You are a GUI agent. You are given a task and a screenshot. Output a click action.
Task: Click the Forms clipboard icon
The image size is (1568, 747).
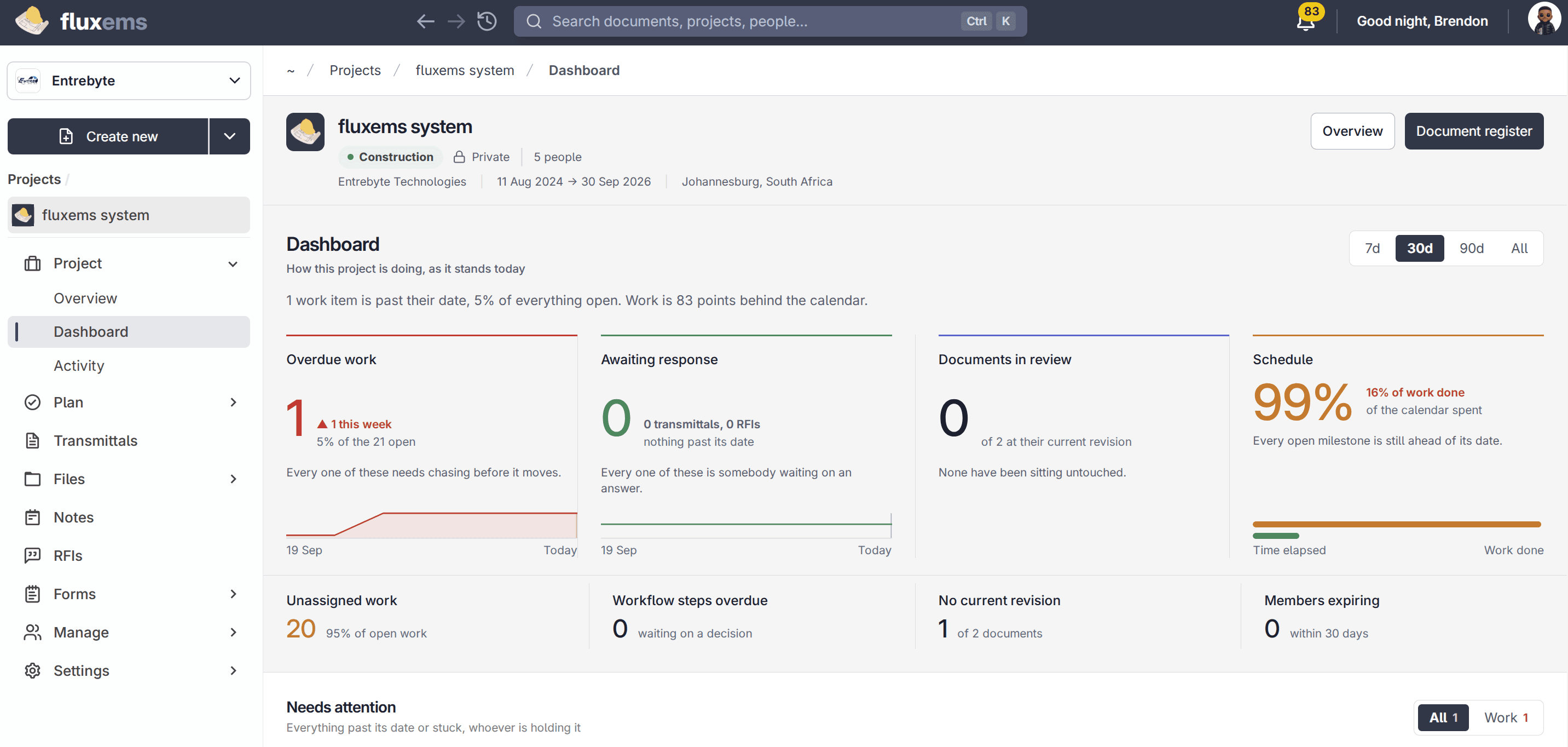(32, 594)
